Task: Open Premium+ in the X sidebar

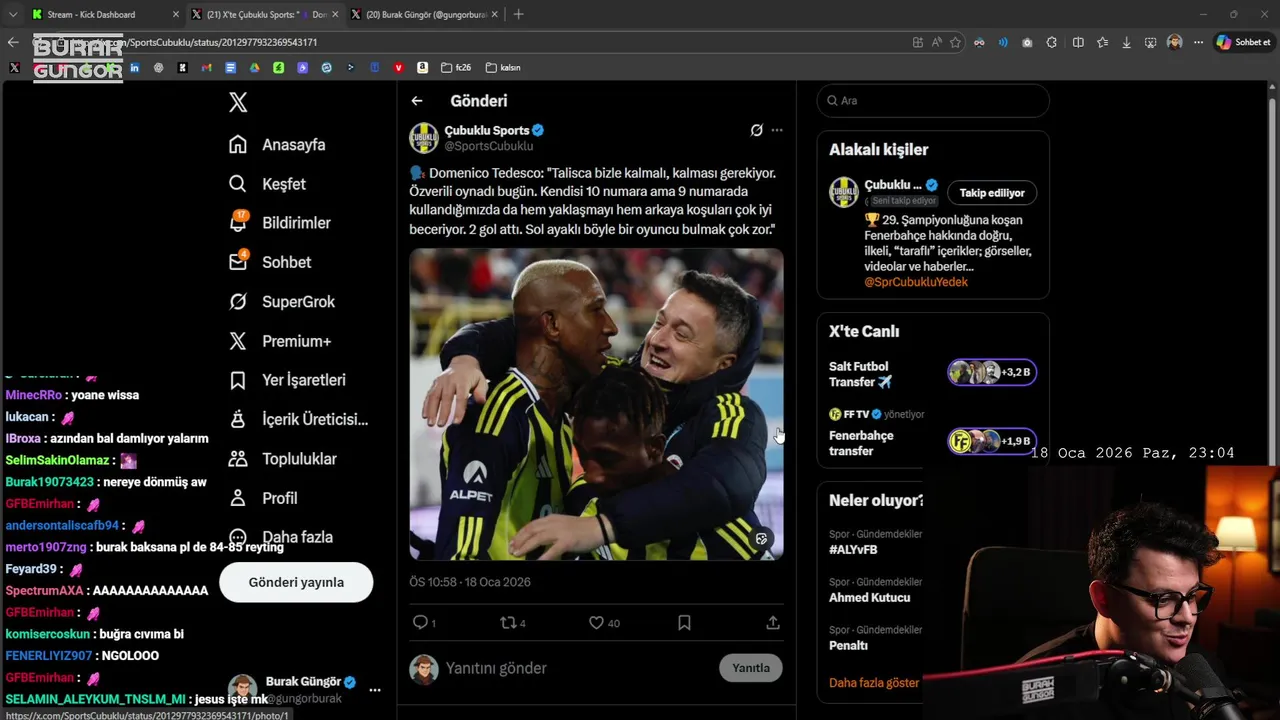Action: coord(279,341)
